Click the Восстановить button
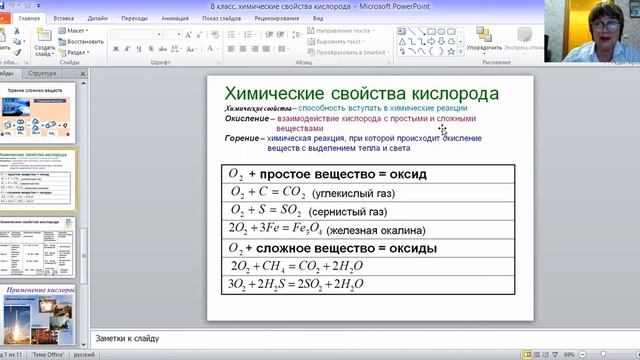The width and height of the screenshot is (640, 360). coord(81,42)
